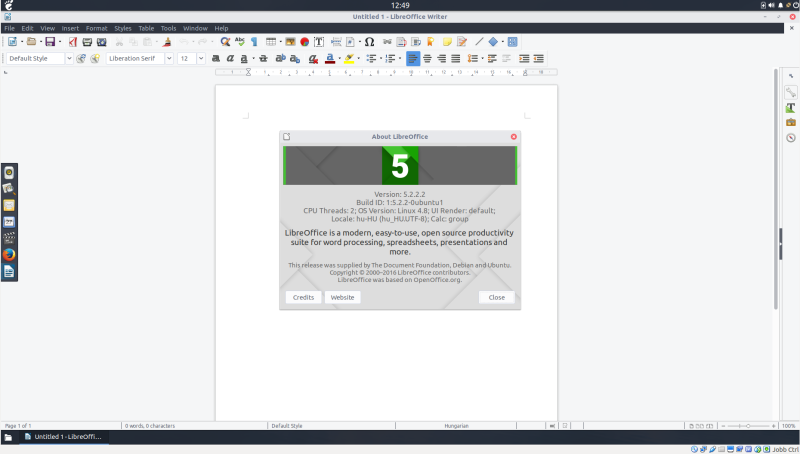Insert a special character with the Omega icon
Viewport: 800px width, 454px height.
(369, 42)
